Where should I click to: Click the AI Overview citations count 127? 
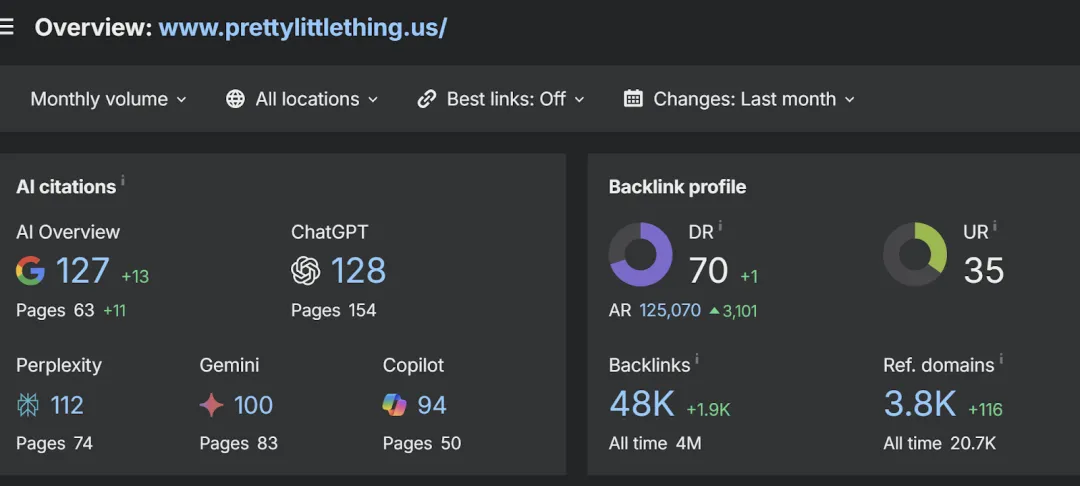(82, 271)
